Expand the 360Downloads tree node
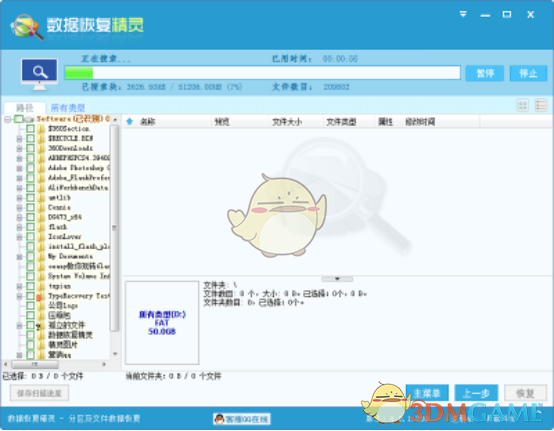 click(19, 148)
